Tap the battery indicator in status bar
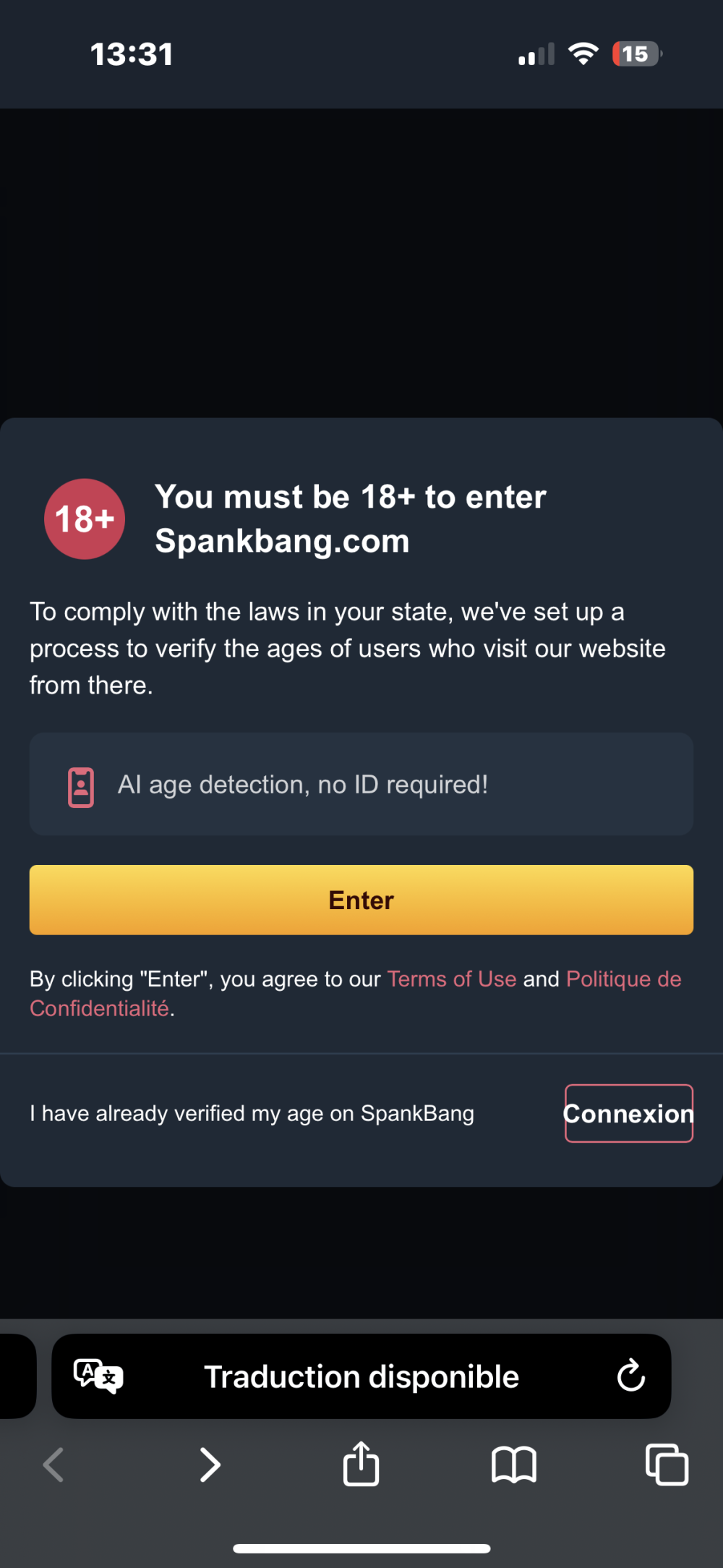 637,54
